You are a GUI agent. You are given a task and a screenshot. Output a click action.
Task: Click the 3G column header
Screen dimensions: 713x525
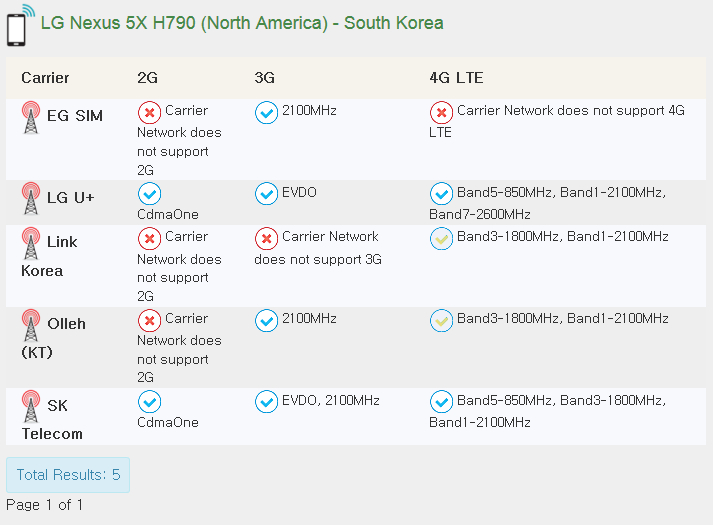[x=264, y=78]
